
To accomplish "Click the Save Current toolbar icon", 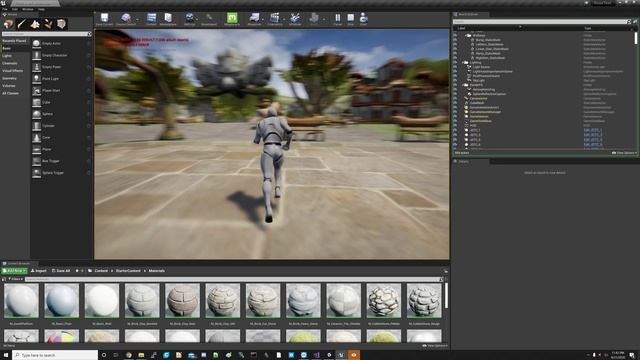I will [104, 18].
